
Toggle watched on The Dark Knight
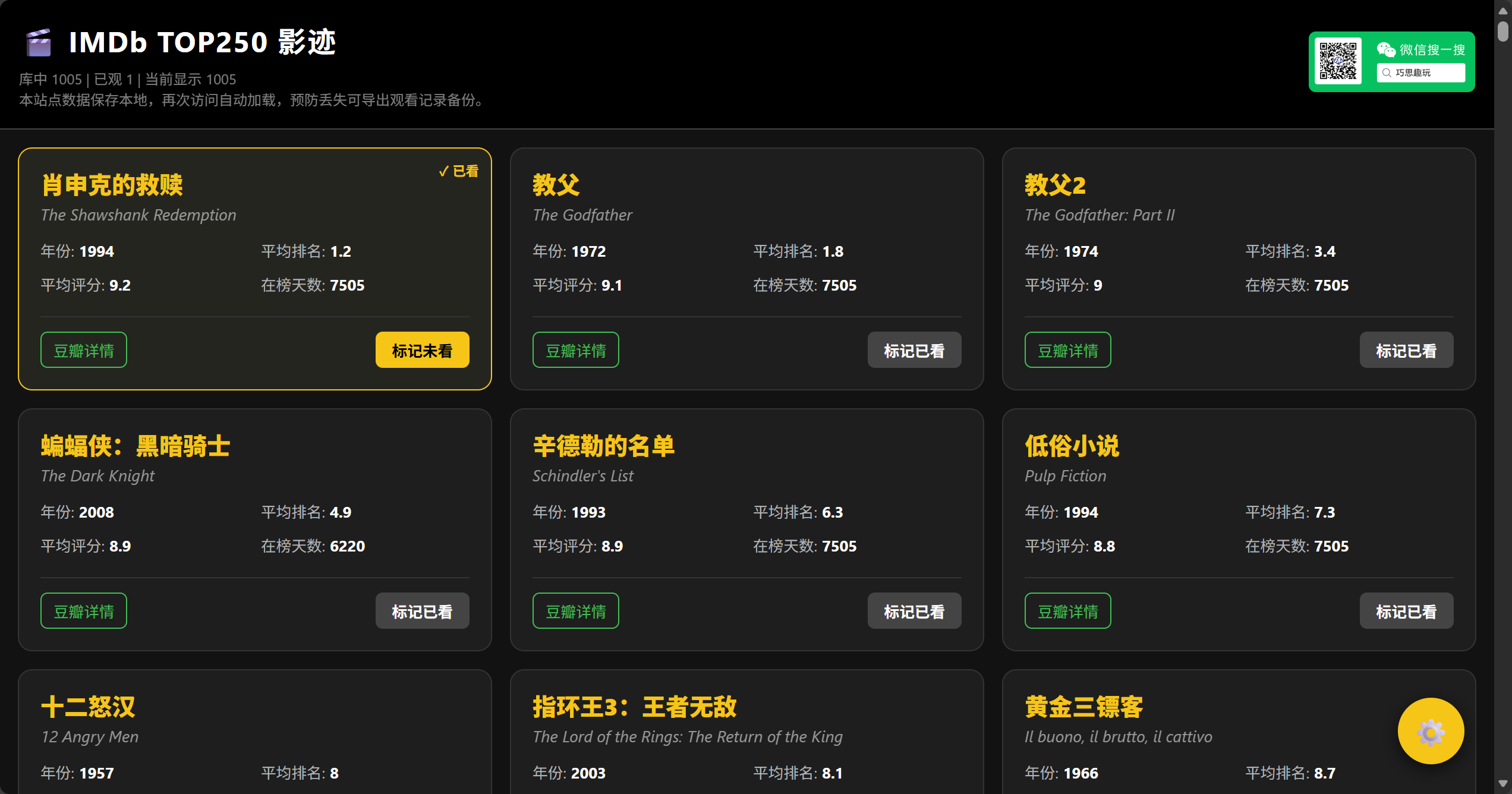[422, 611]
